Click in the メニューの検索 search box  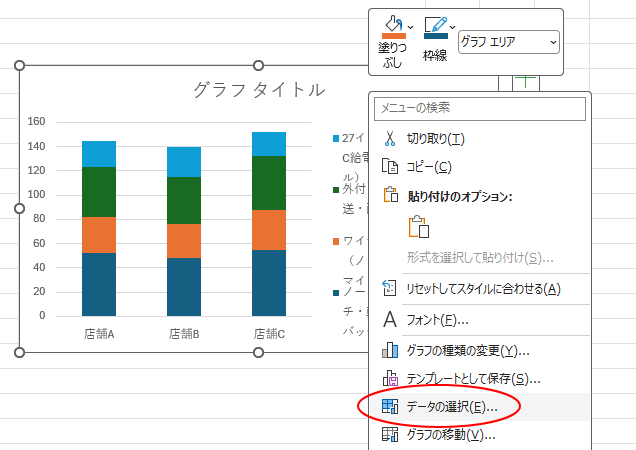click(479, 108)
